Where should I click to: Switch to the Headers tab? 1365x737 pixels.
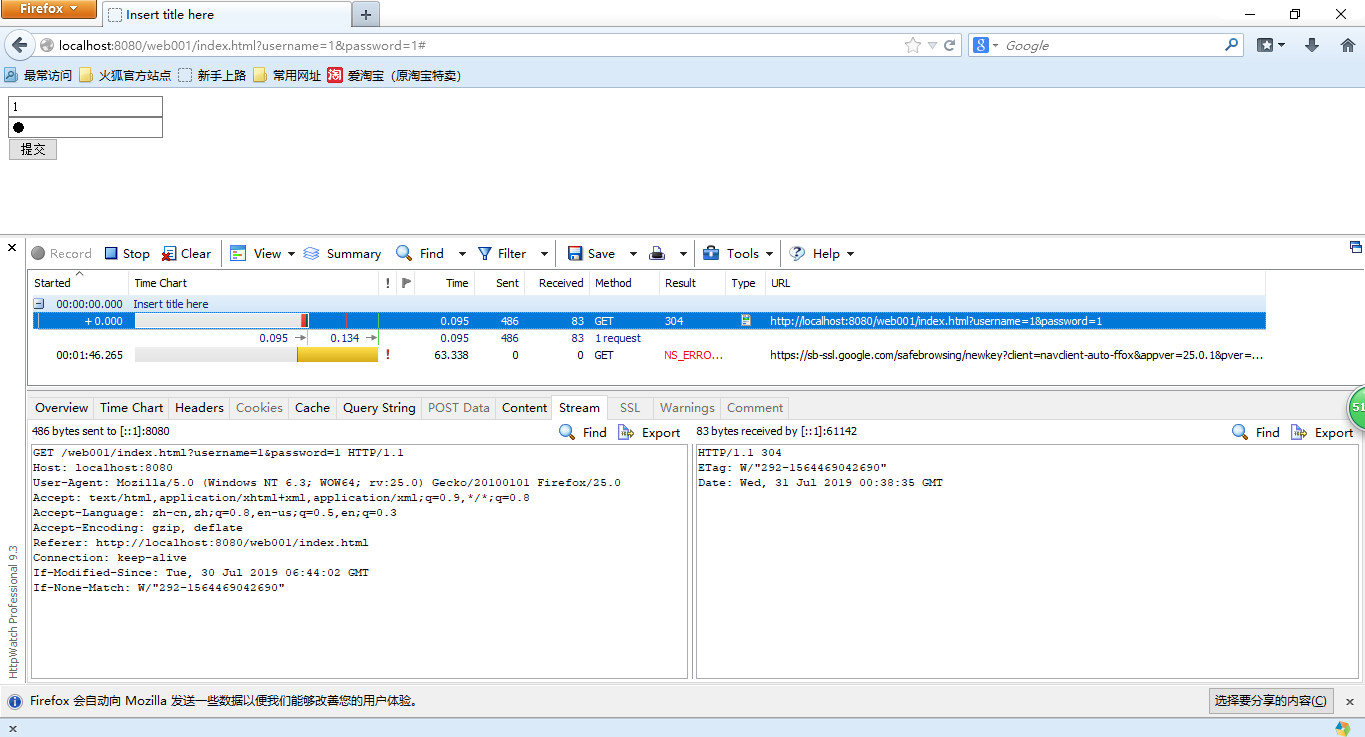click(199, 407)
